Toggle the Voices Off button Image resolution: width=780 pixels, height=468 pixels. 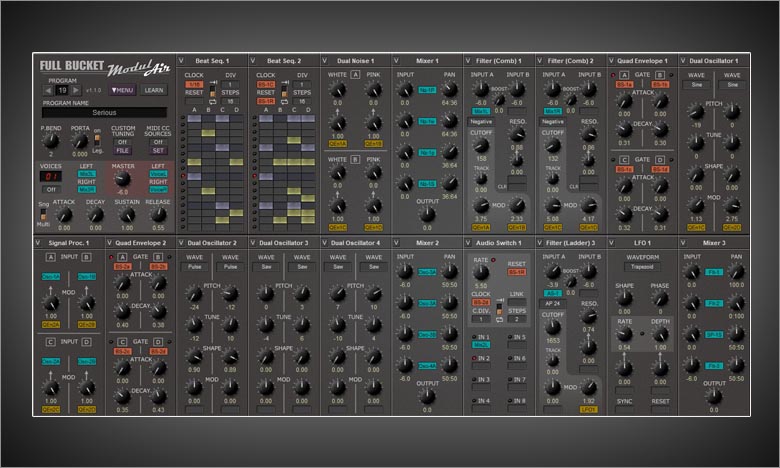tap(51, 189)
